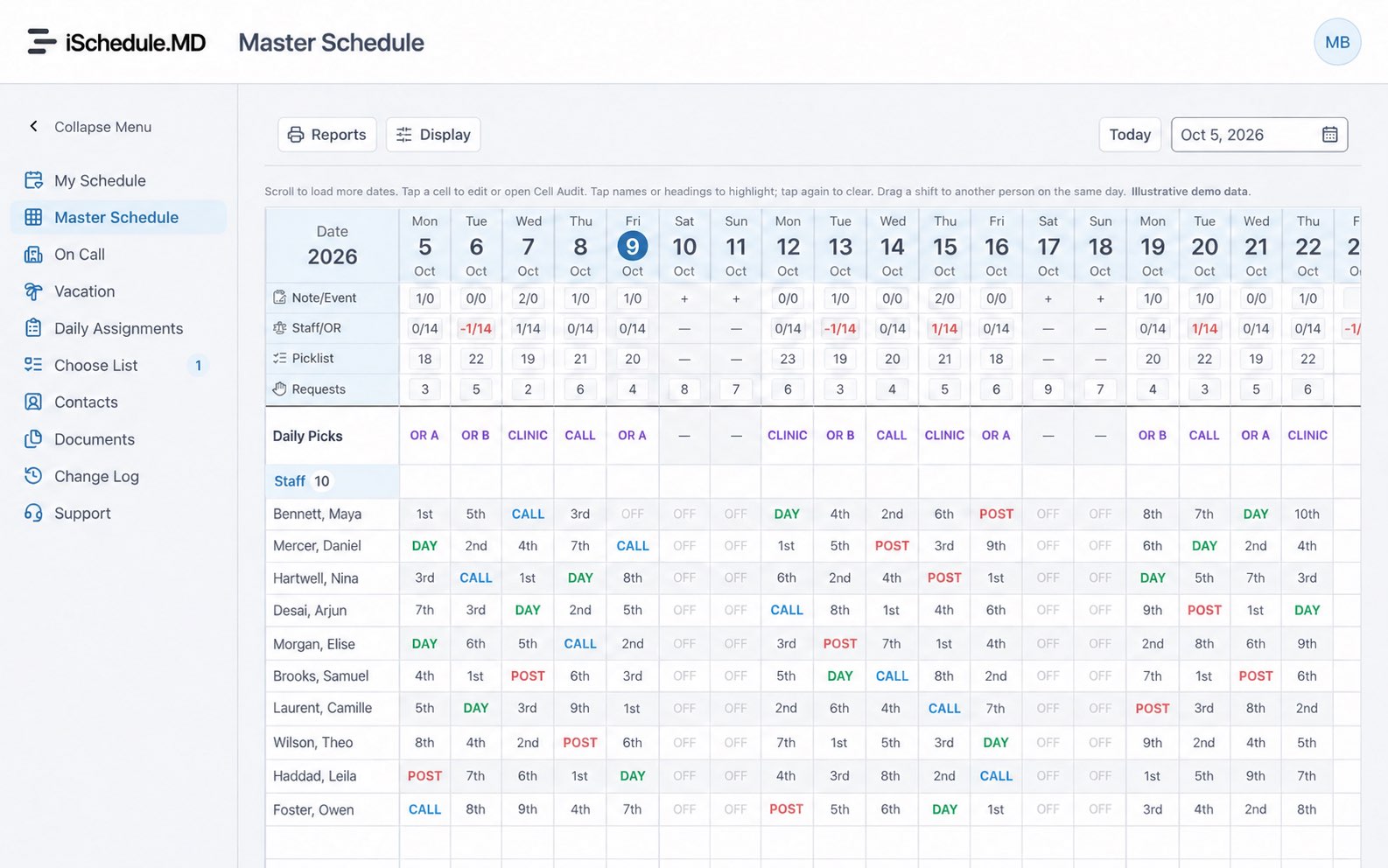Click the Vacation palm tree icon

33,291
